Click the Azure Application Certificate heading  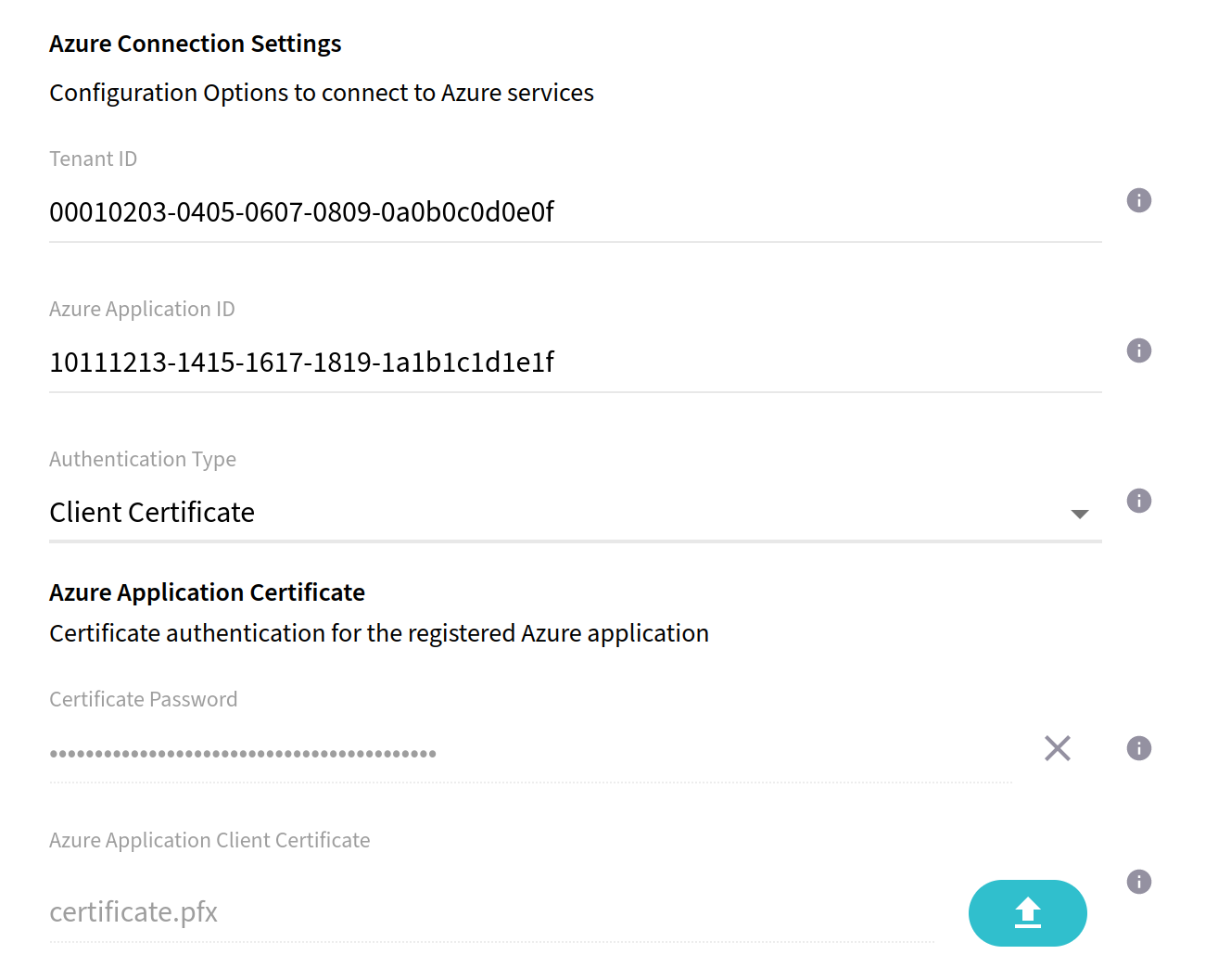pyautogui.click(x=207, y=592)
